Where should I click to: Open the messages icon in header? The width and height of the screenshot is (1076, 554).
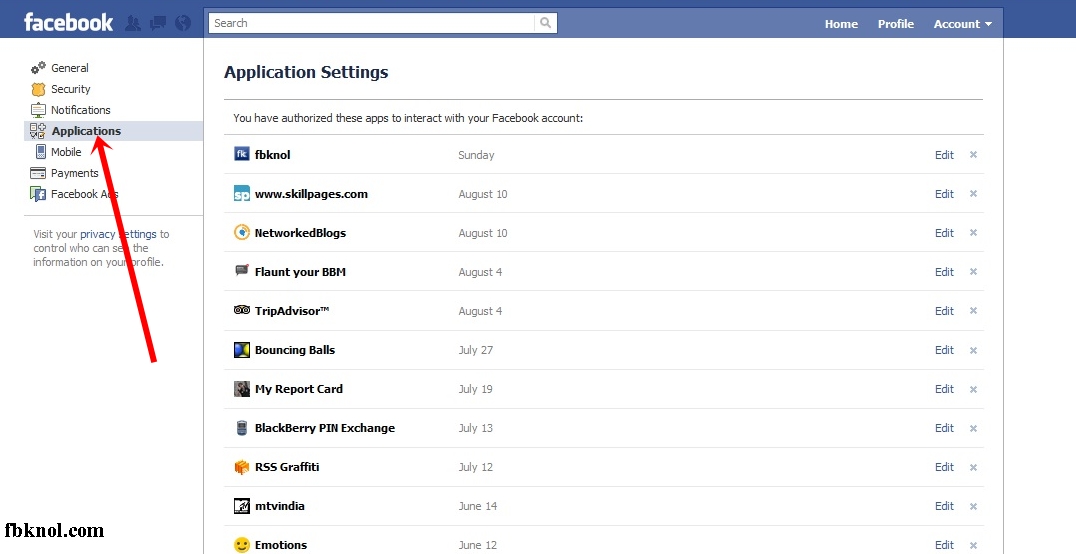click(x=158, y=23)
